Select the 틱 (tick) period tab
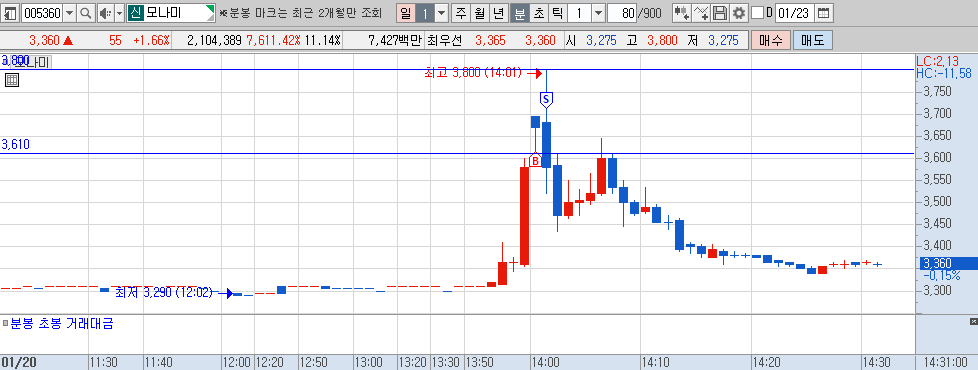Image resolution: width=978 pixels, height=370 pixels. click(557, 12)
